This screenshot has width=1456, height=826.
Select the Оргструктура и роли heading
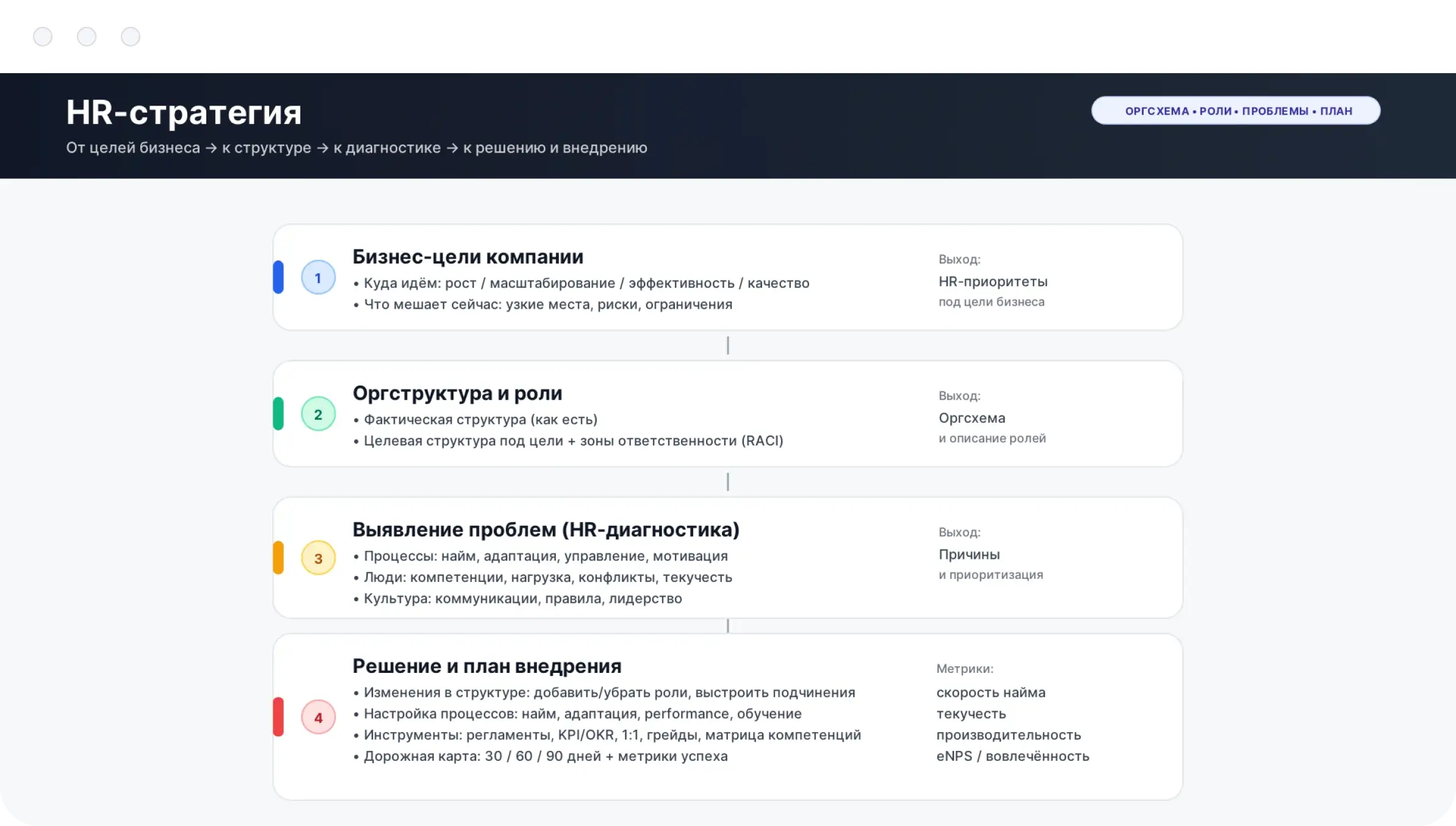[x=457, y=393]
